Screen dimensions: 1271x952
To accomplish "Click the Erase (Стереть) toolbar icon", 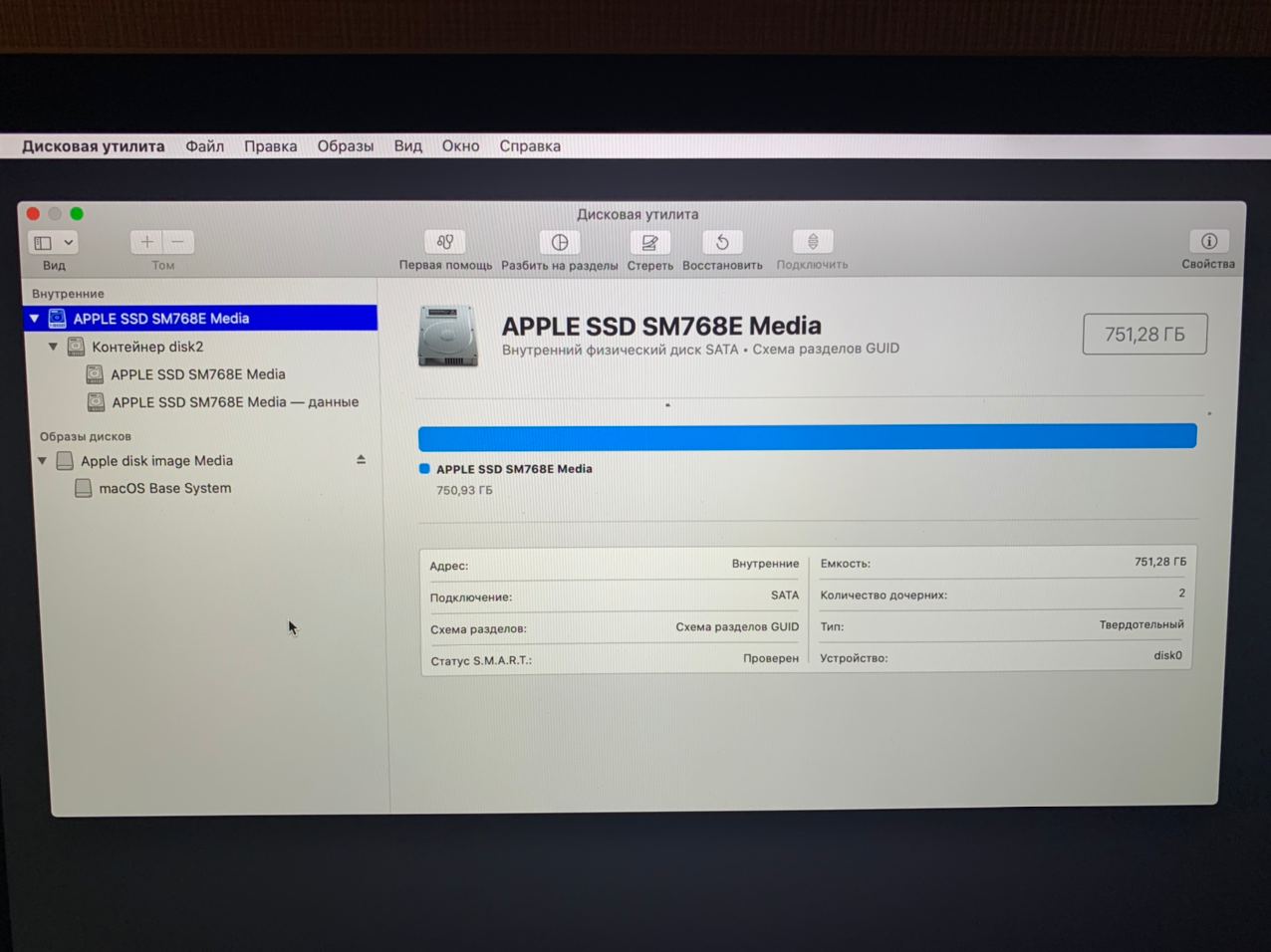I will point(649,242).
